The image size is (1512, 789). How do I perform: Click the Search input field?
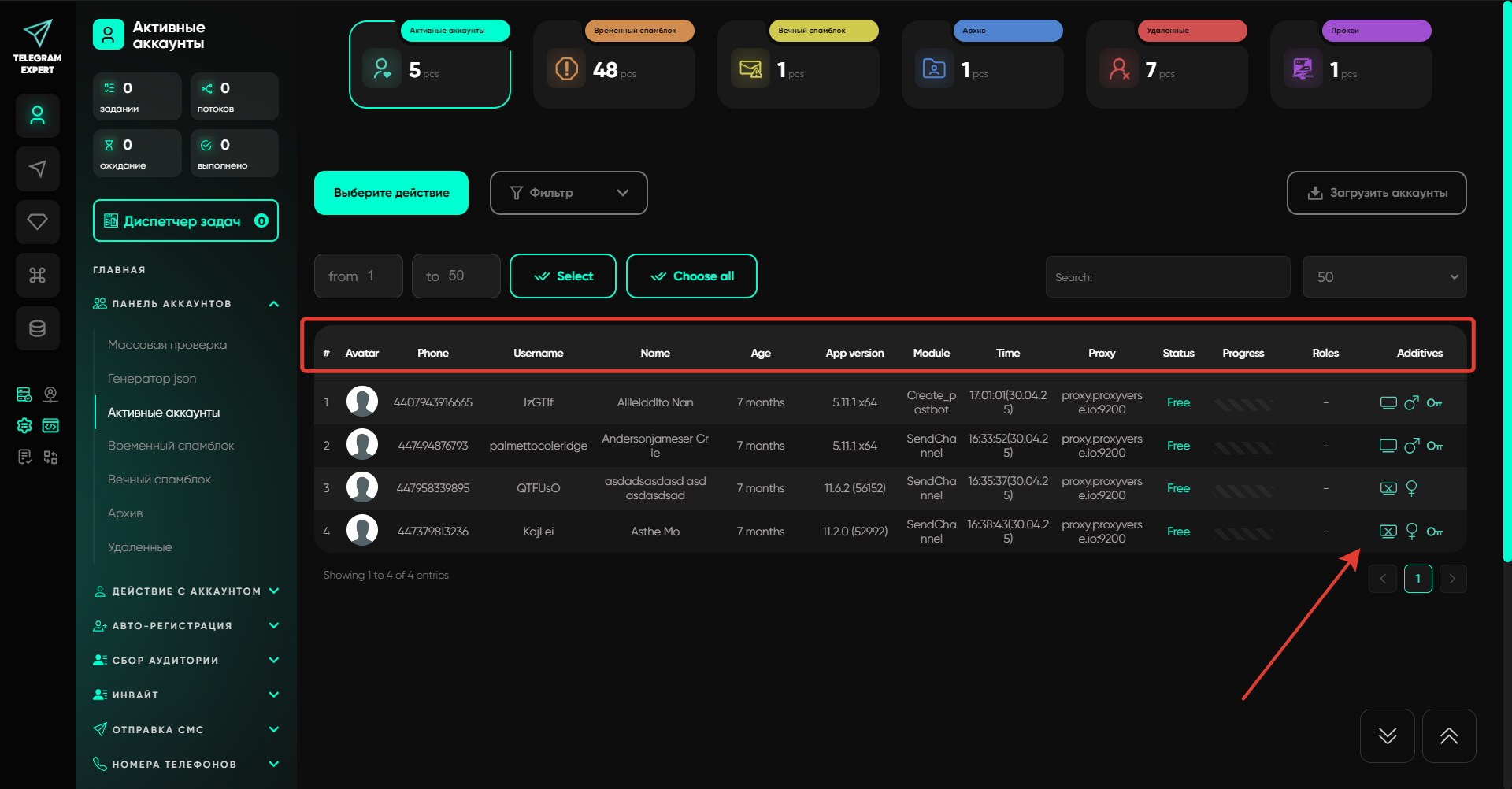click(1167, 277)
